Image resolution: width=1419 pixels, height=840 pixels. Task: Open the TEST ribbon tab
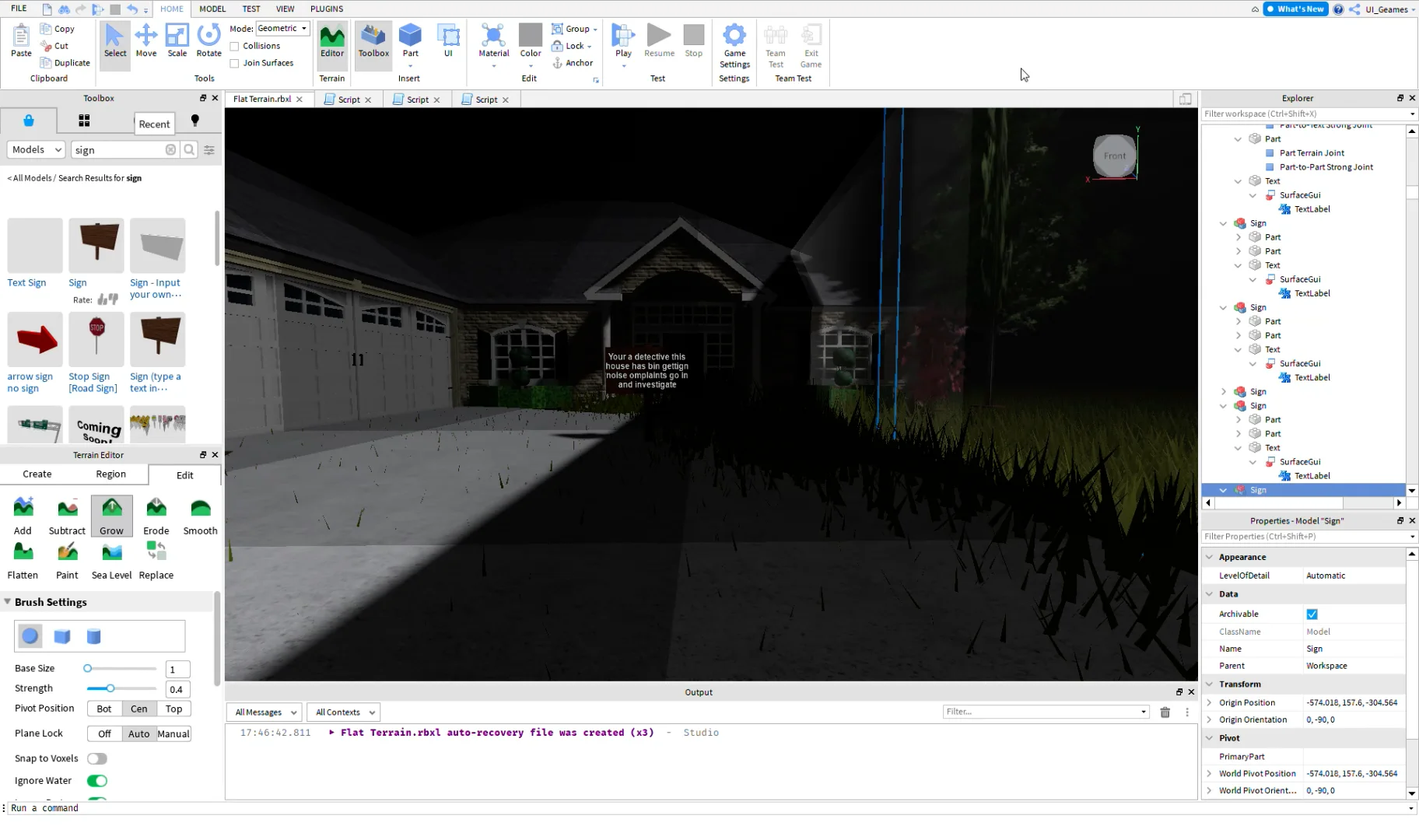pyautogui.click(x=251, y=9)
